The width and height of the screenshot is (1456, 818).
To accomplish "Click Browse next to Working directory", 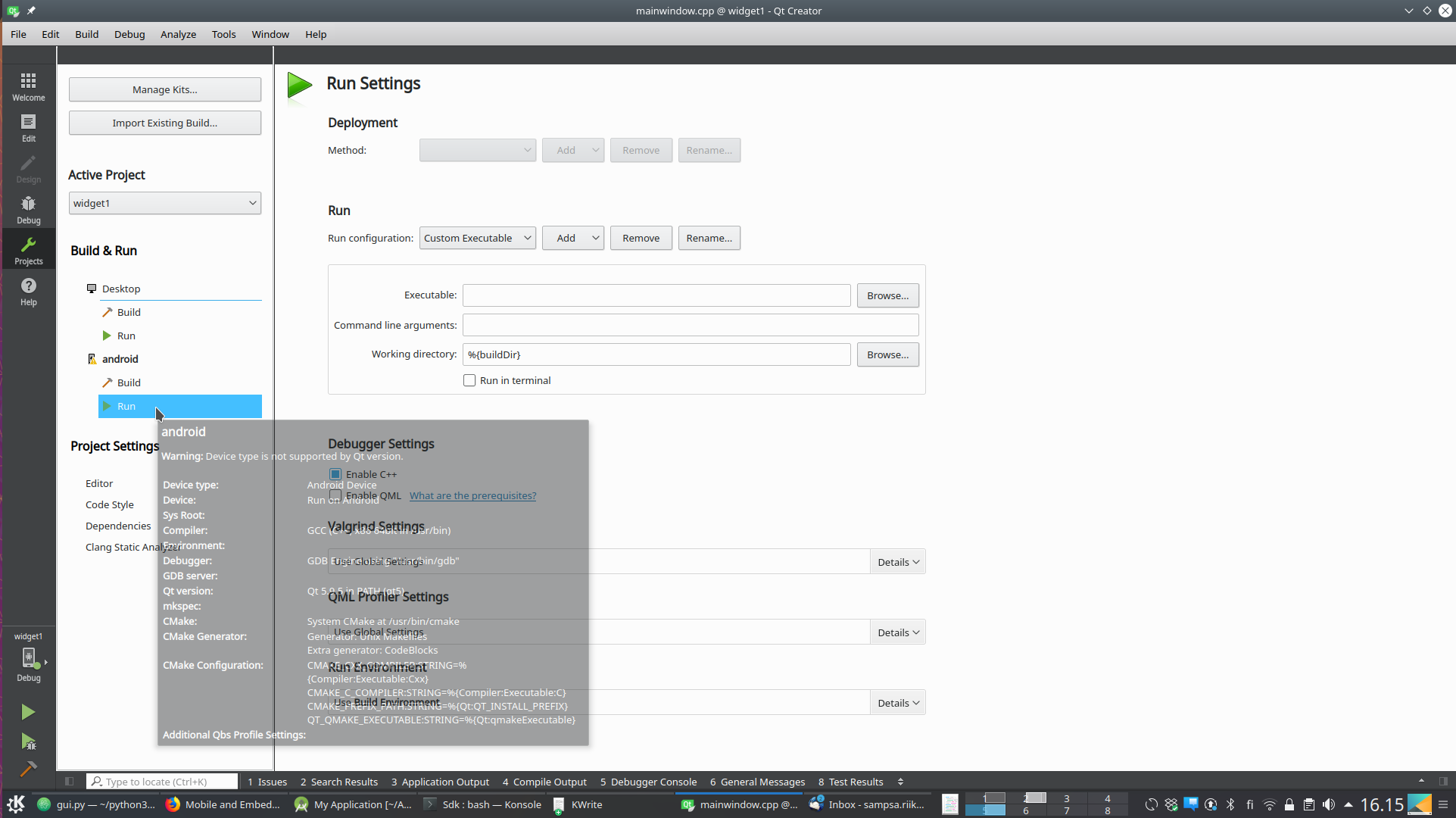I will [x=887, y=354].
